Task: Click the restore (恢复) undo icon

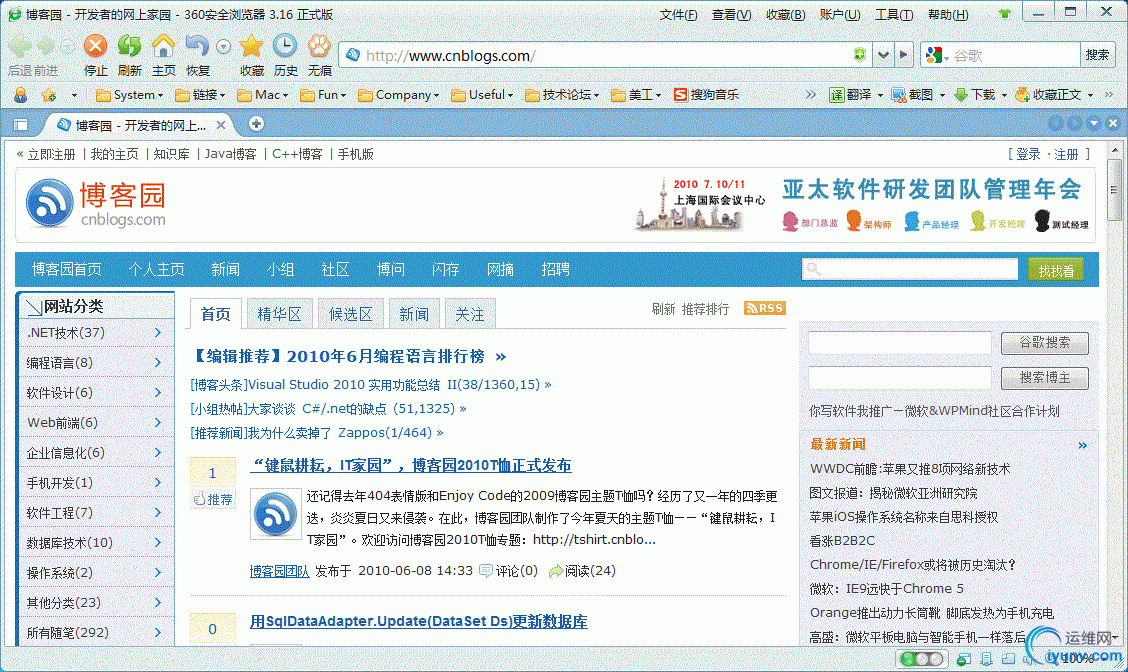Action: 196,46
